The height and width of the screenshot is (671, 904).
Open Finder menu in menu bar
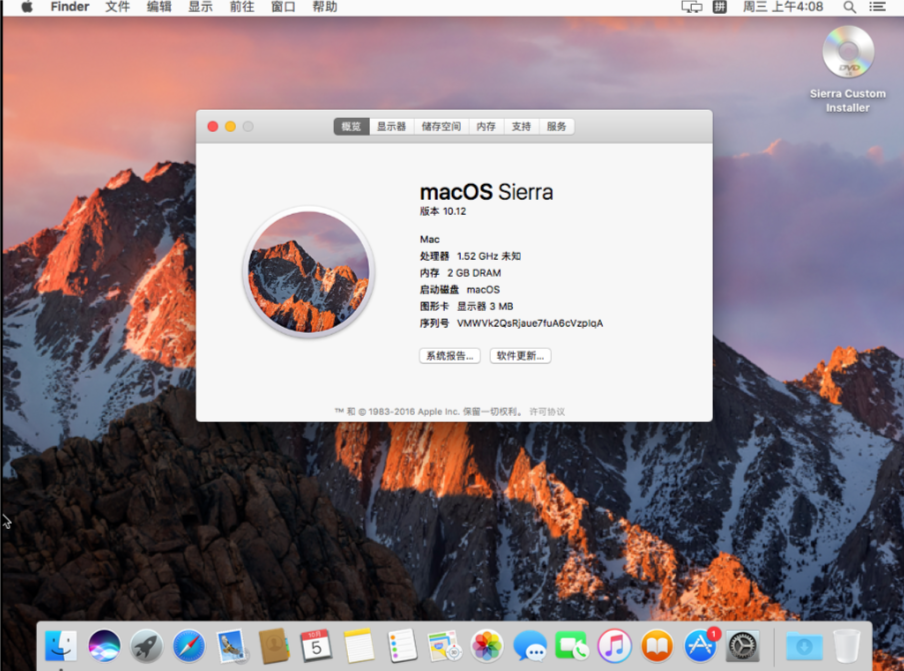pos(70,7)
